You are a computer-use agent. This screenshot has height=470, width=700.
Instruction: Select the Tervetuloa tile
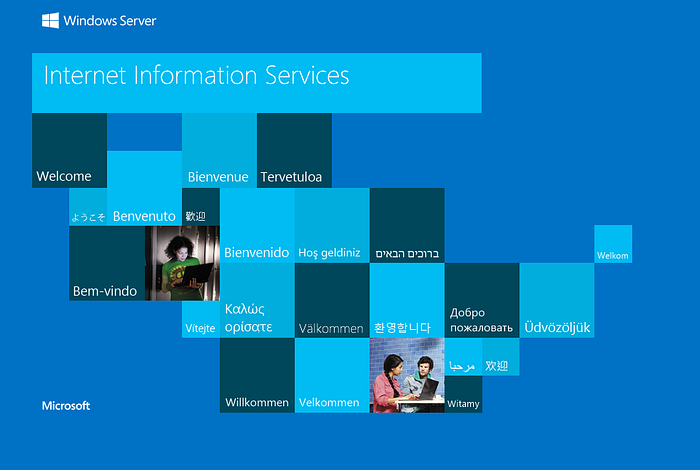pos(294,150)
